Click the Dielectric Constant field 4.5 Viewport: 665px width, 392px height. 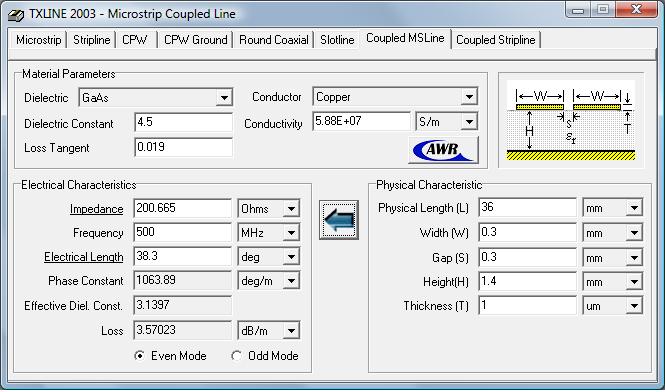(183, 123)
